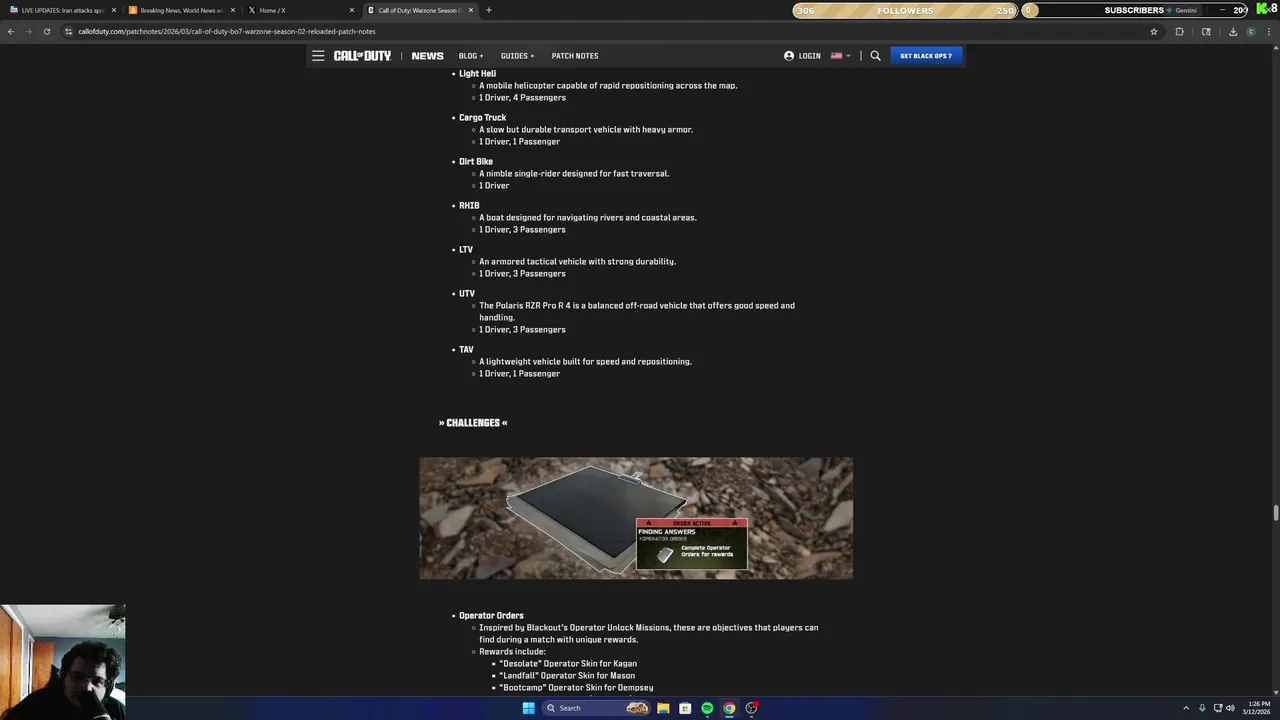The width and height of the screenshot is (1280, 720).
Task: Click the "RHIB" heading
Action: (x=469, y=206)
